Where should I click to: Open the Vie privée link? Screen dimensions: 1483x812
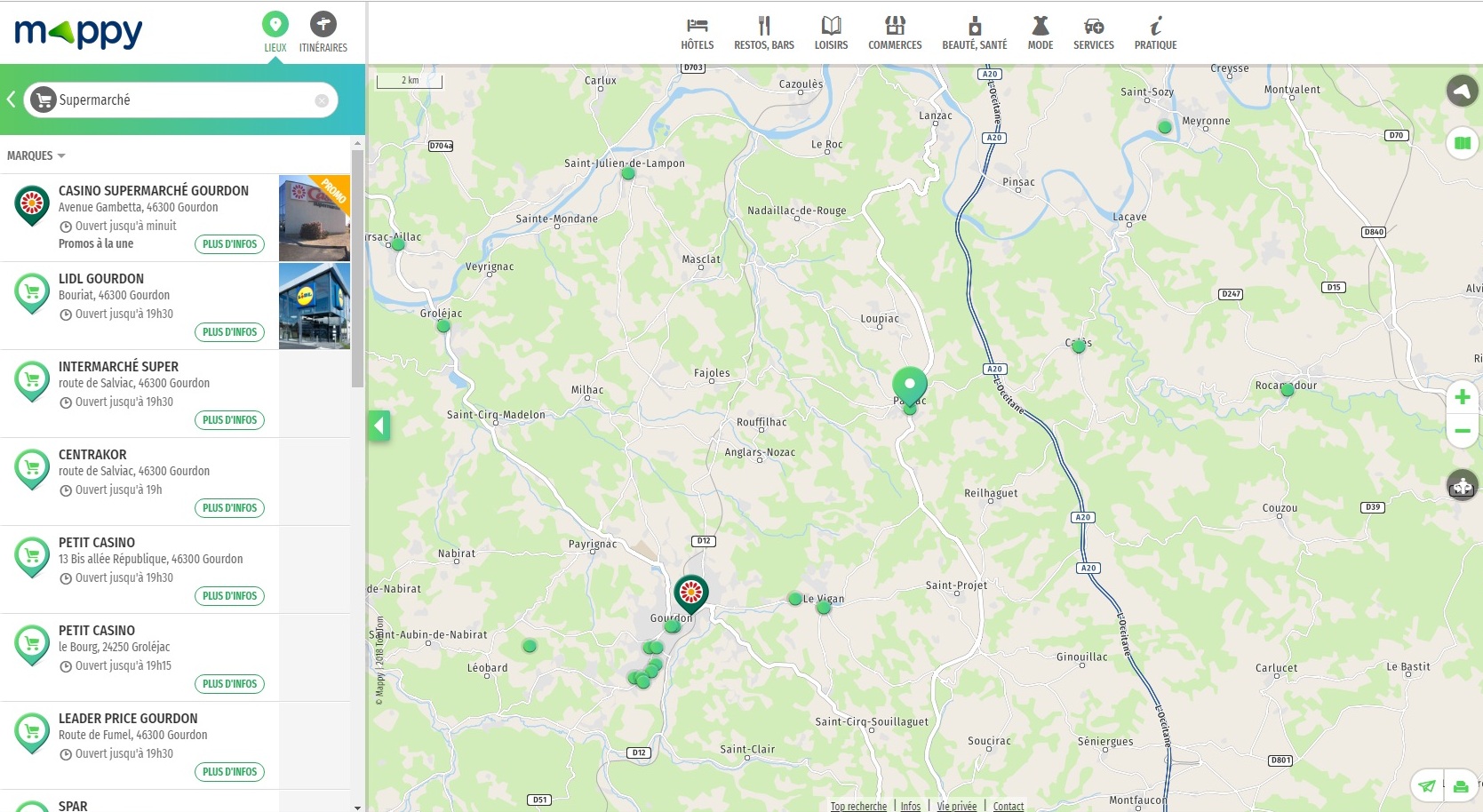coord(956,806)
